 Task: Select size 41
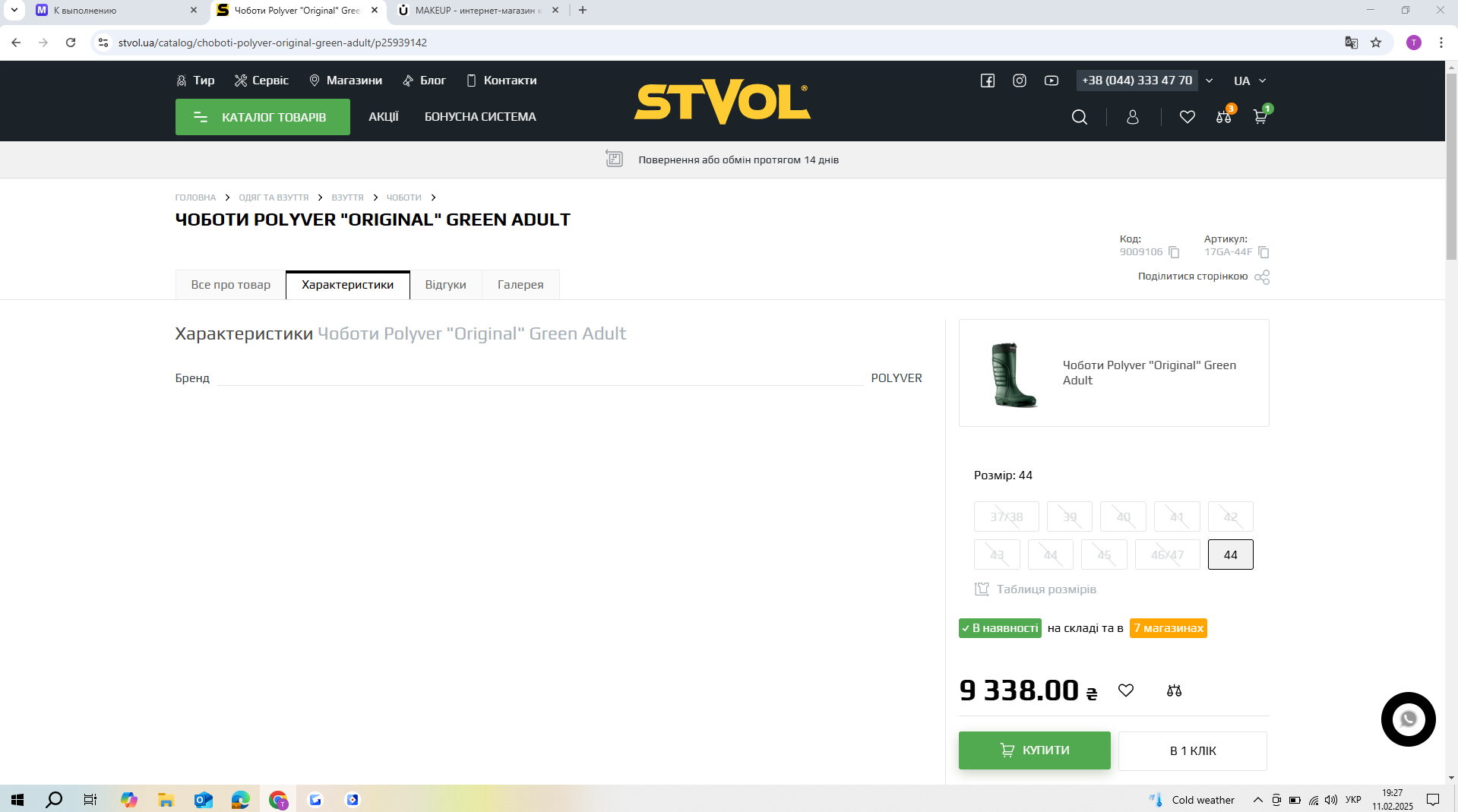tap(1177, 517)
